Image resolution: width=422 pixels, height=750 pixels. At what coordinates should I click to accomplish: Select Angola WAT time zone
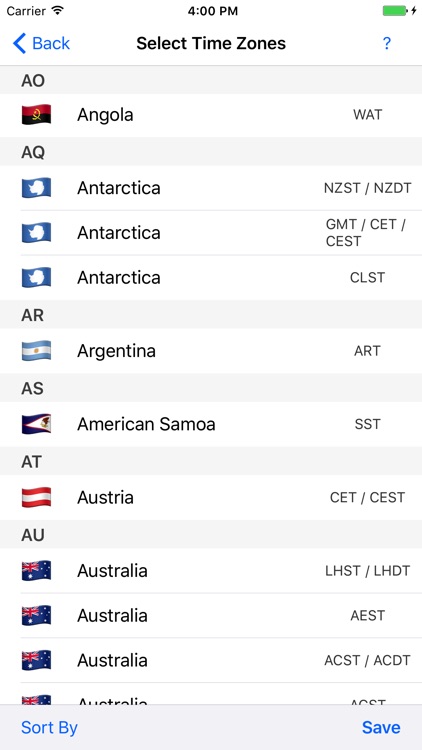coord(211,115)
